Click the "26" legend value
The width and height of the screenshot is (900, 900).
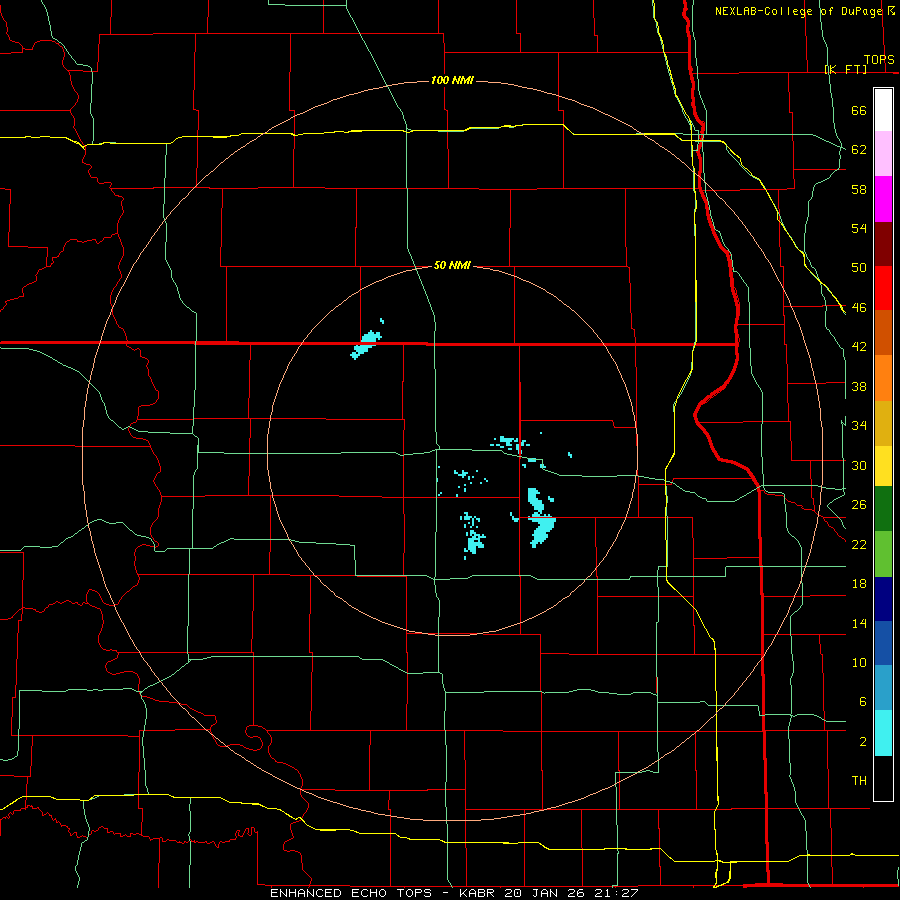click(x=859, y=505)
